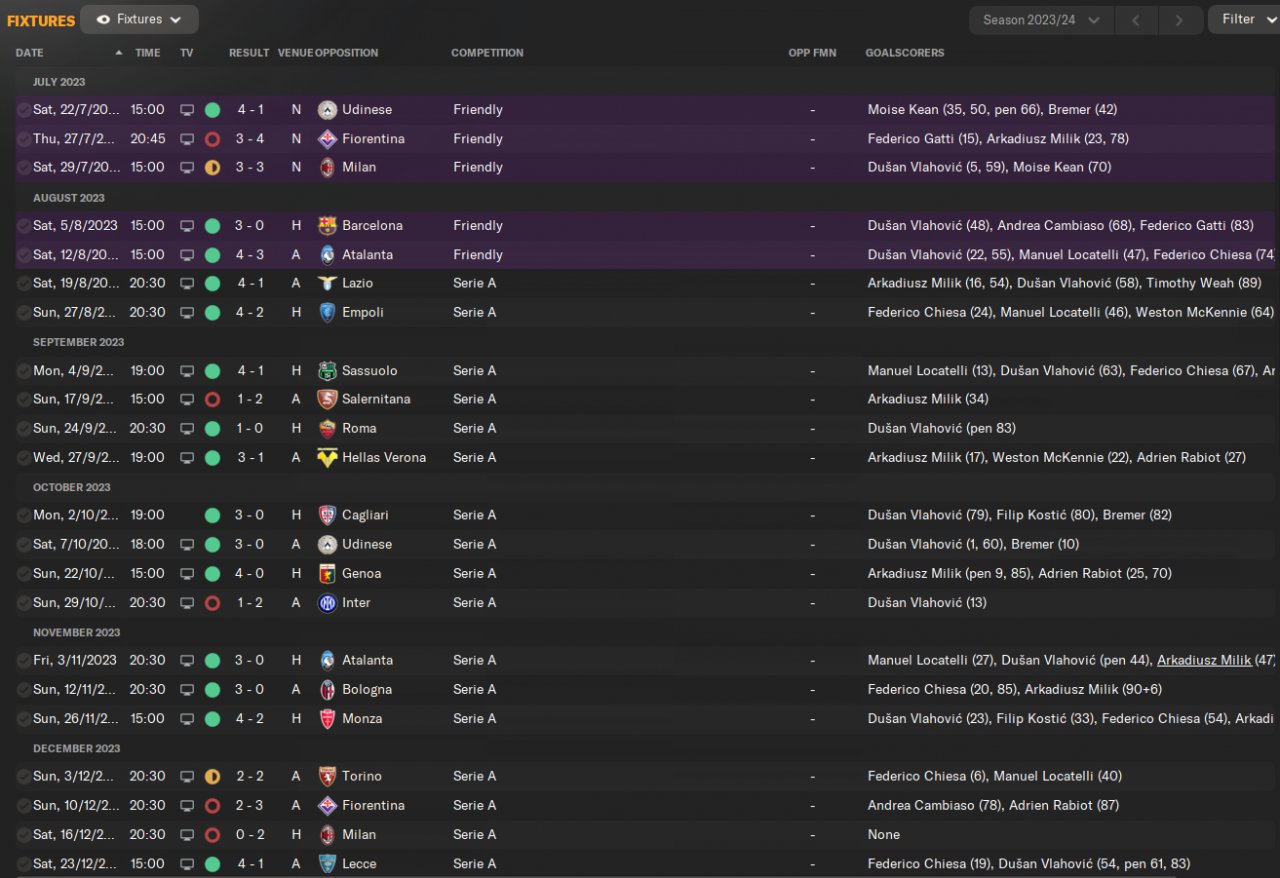The width and height of the screenshot is (1280, 878).
Task: Click the Lecce club badge
Action: tap(327, 864)
